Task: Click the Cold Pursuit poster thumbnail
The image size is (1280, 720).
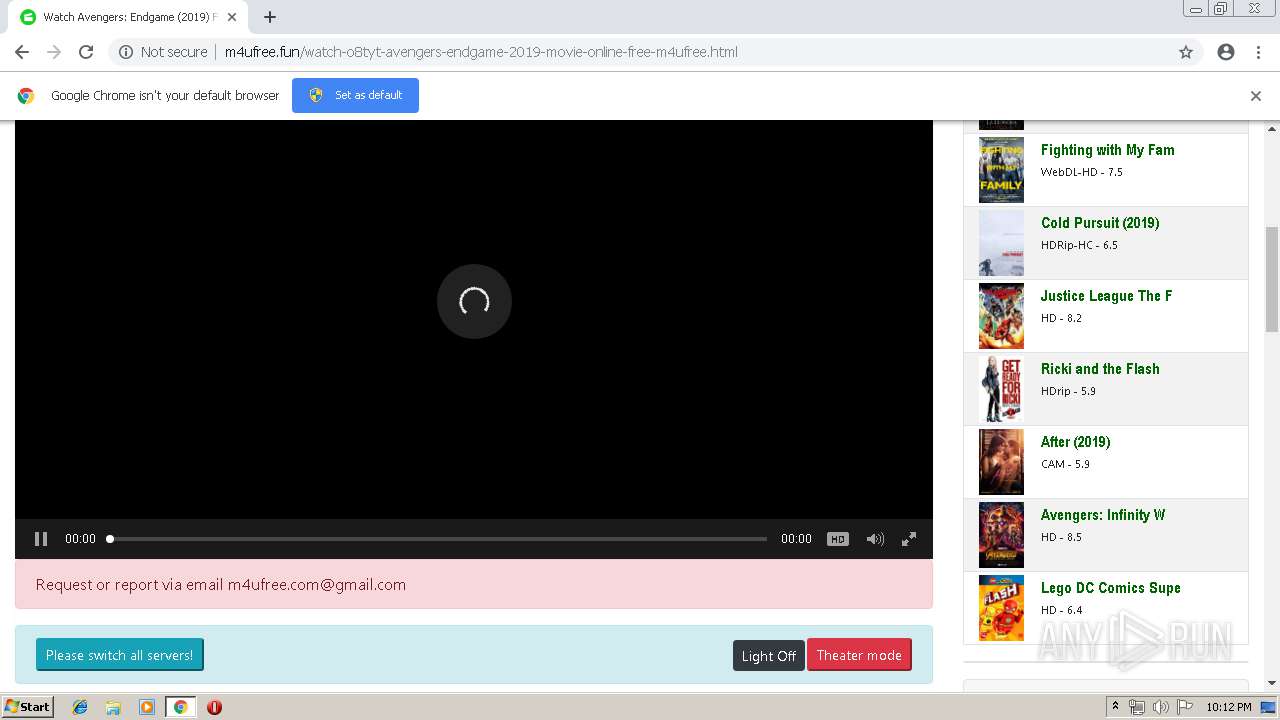Action: [1001, 243]
